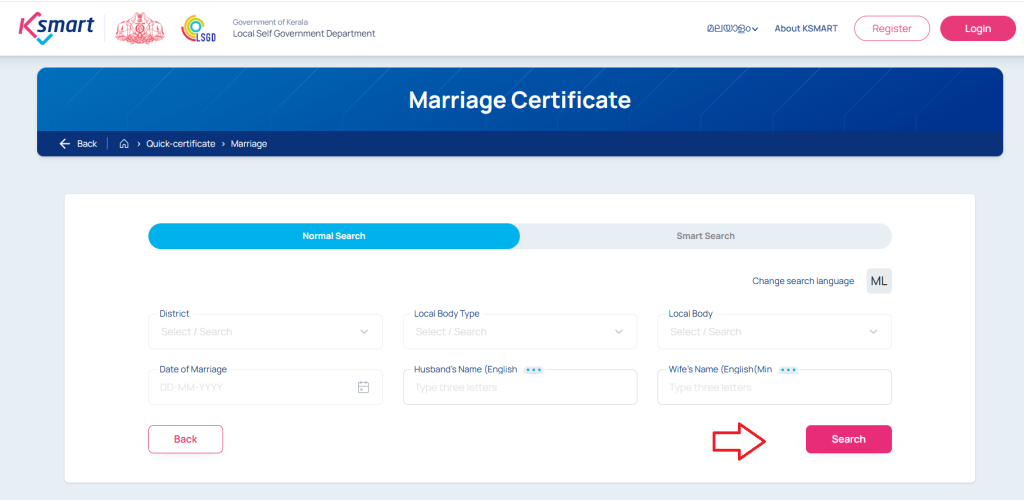Click the Register button

(891, 29)
